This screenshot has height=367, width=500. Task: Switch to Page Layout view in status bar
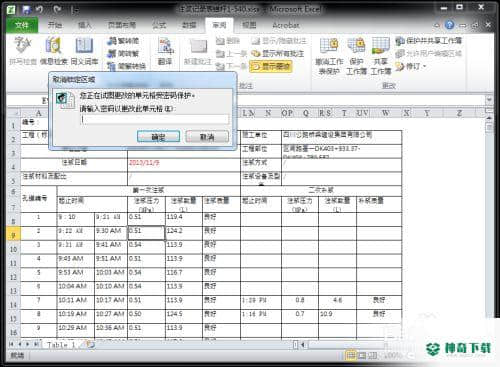(x=362, y=356)
